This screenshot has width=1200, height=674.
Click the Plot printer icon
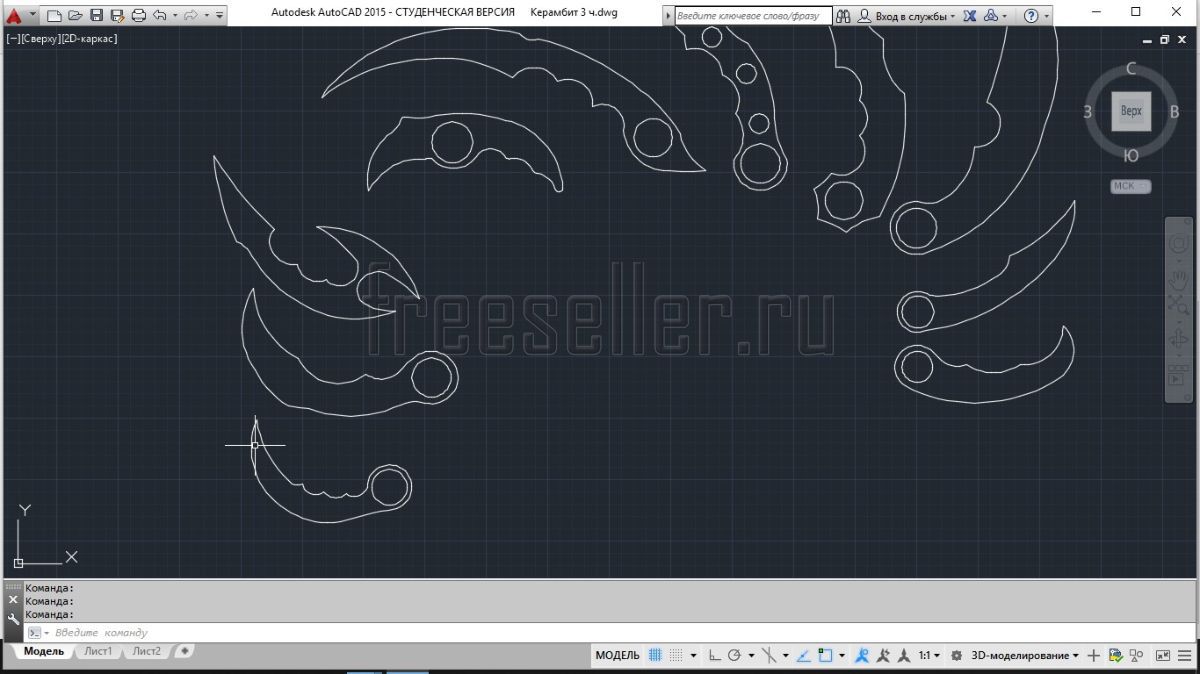139,15
